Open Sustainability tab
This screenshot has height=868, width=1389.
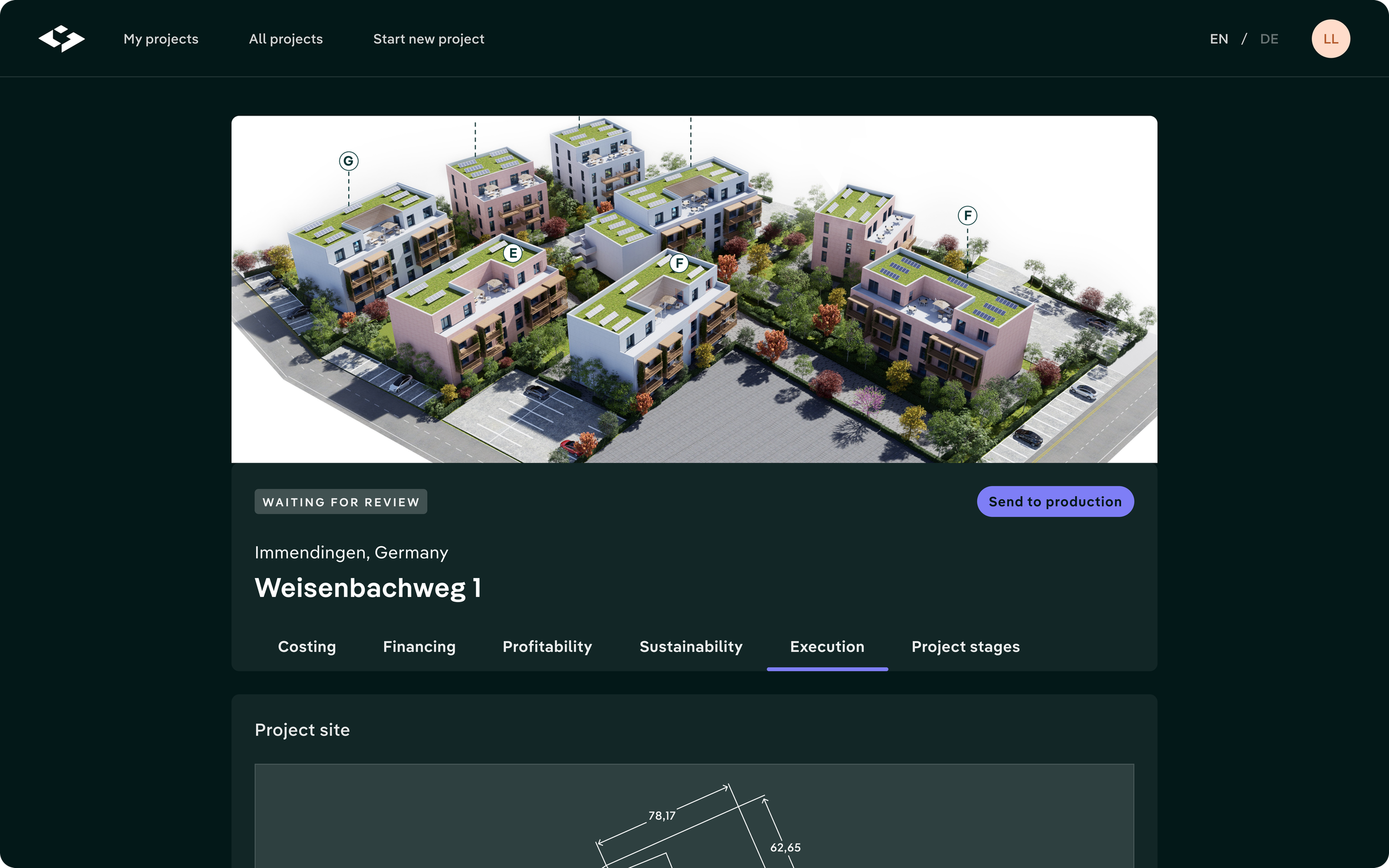click(691, 646)
